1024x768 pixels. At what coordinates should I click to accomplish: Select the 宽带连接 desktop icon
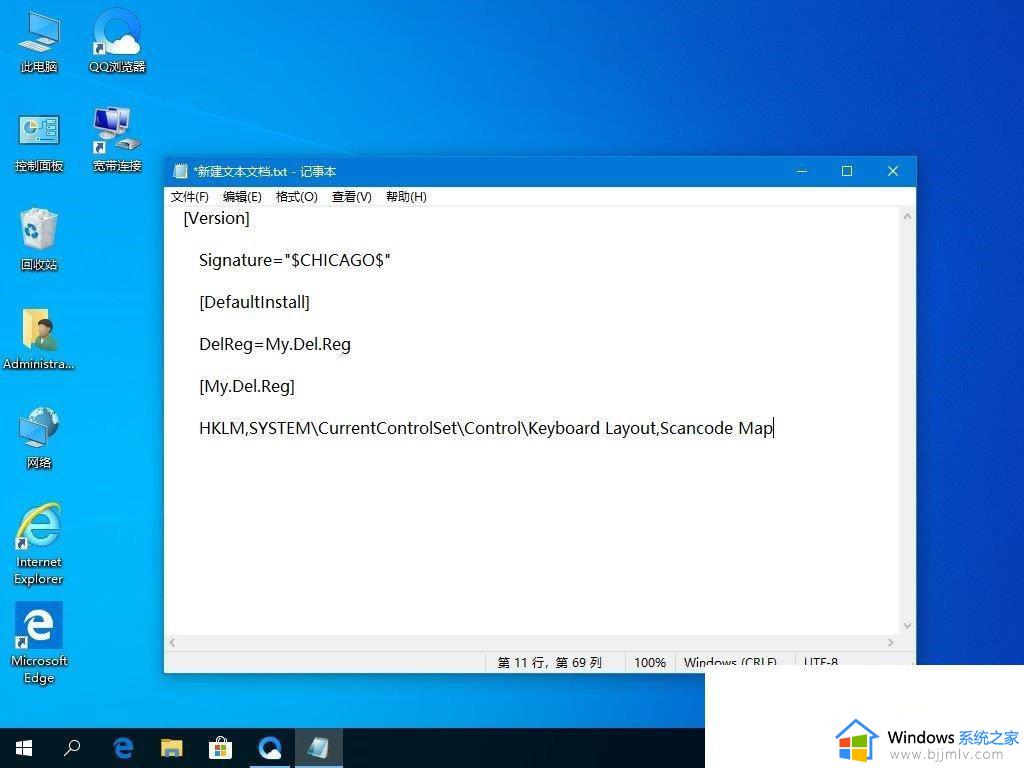pos(117,139)
